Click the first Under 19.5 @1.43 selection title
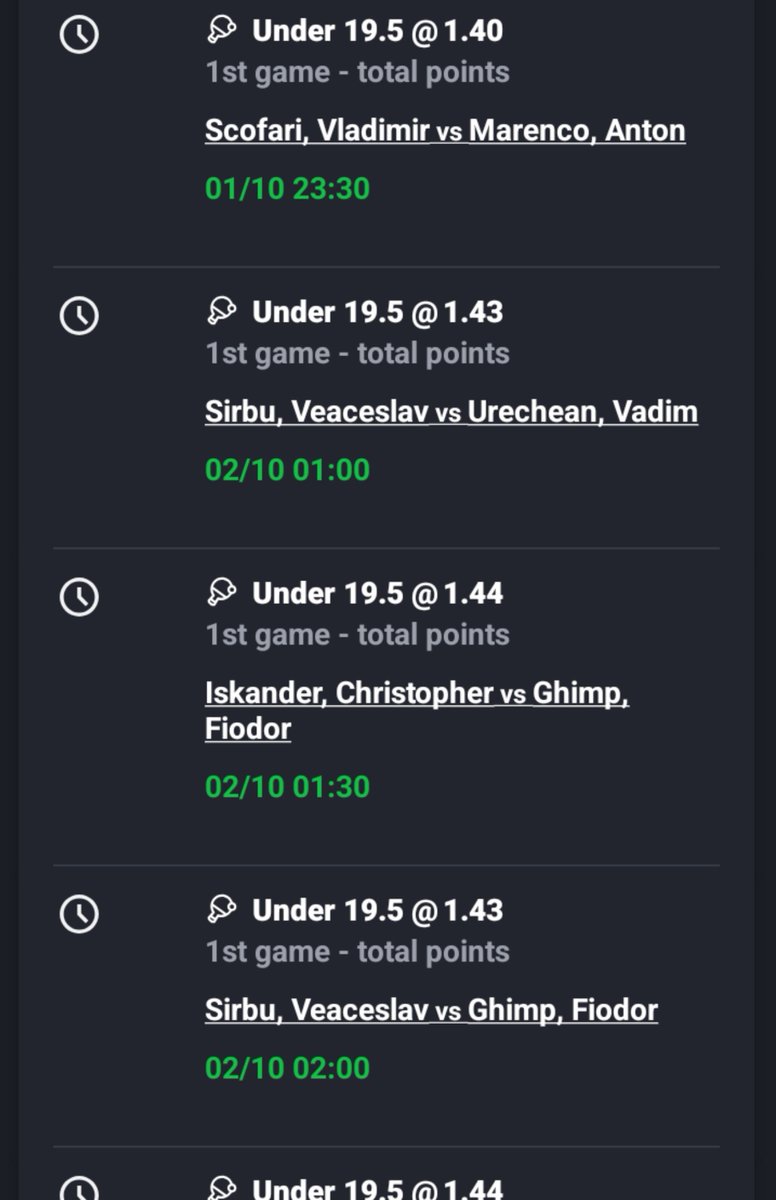 point(378,312)
